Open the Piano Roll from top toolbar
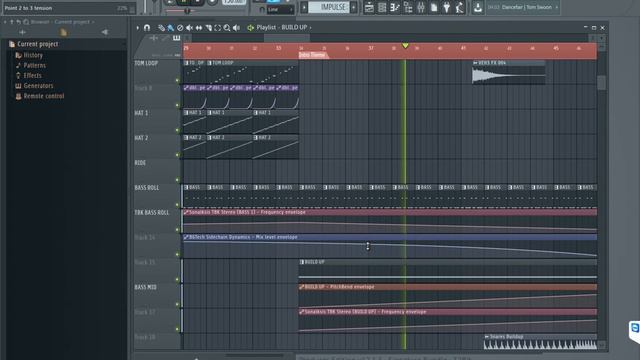Viewport: 640px width, 360px height. 395,7
